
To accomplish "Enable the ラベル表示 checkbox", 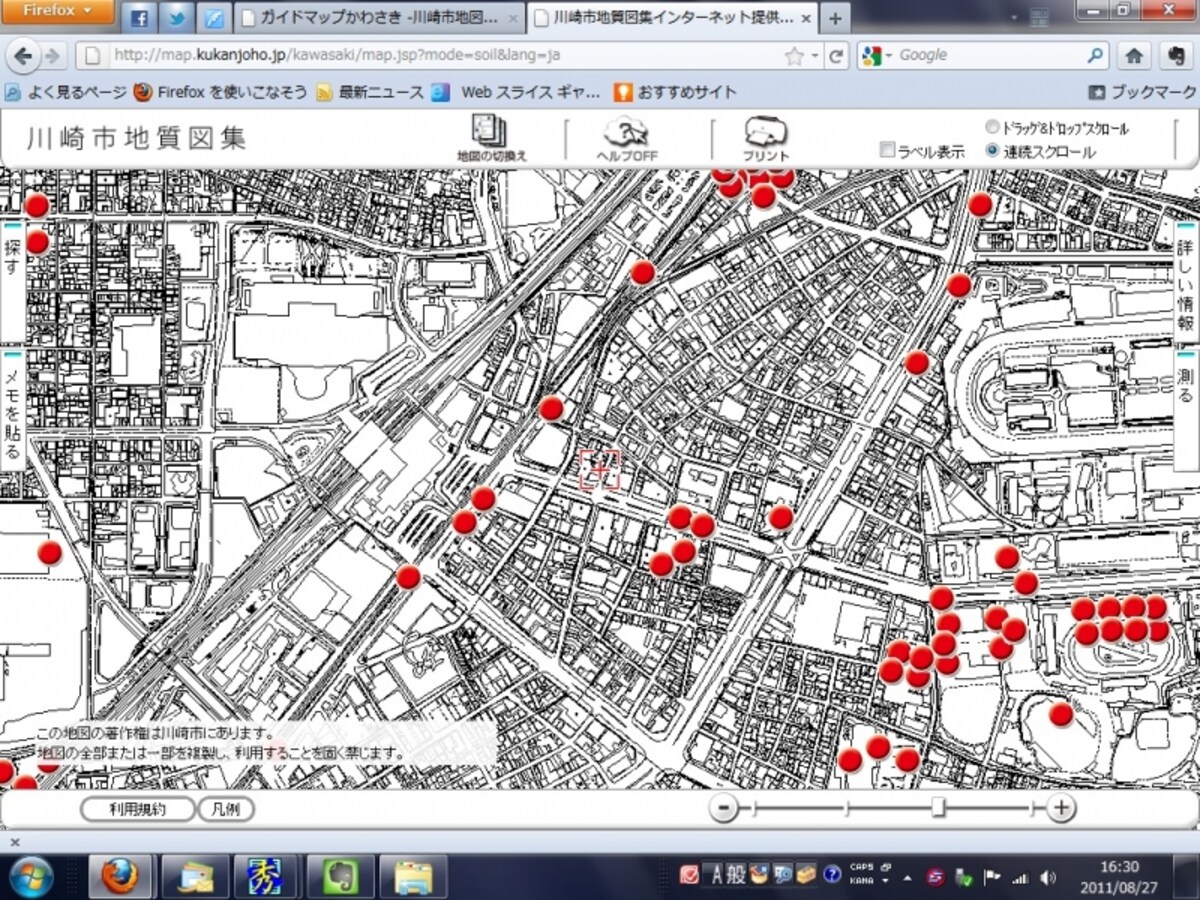I will pos(887,151).
